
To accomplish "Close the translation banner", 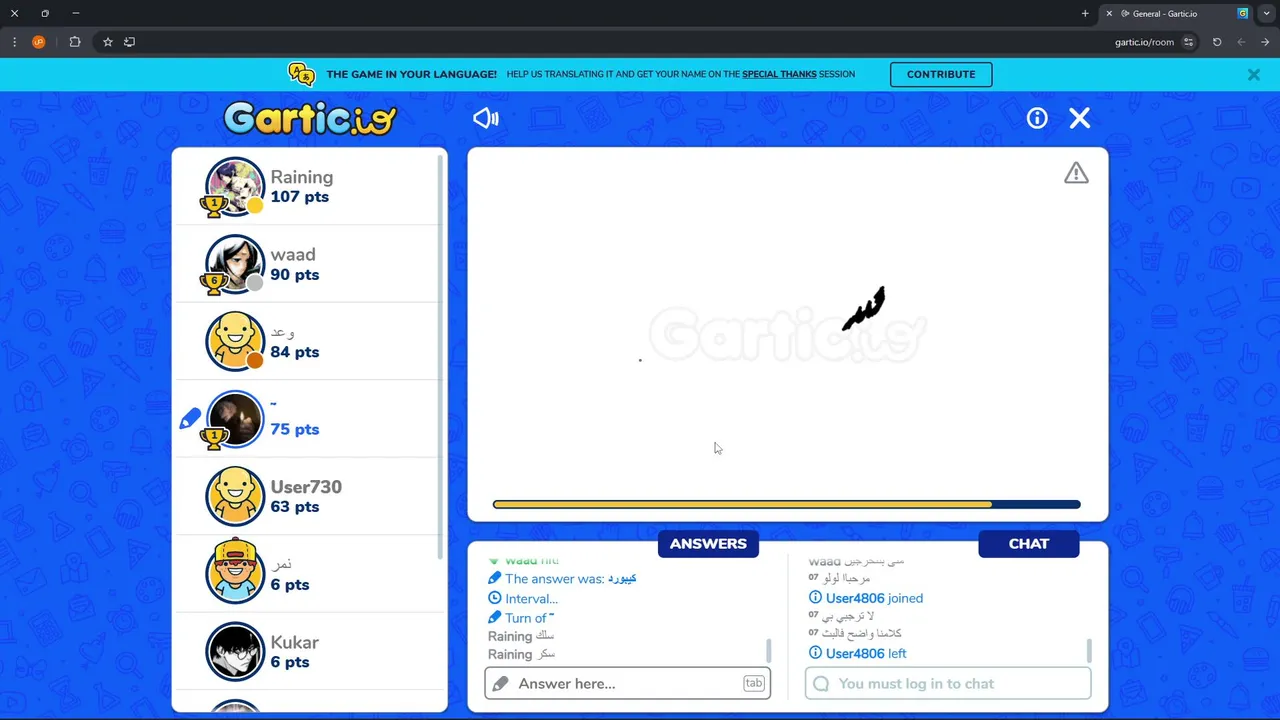I will tap(1254, 75).
